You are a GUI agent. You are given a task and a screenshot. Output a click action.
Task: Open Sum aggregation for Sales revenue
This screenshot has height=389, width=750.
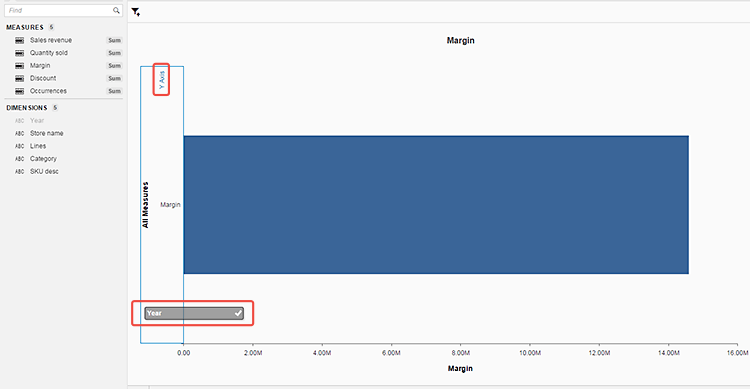pyautogui.click(x=114, y=40)
